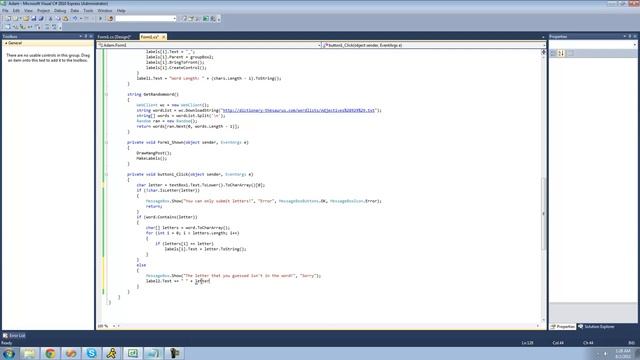Image resolution: width=640 pixels, height=360 pixels.
Task: Open the Tools menu
Action: [x=88, y=11]
